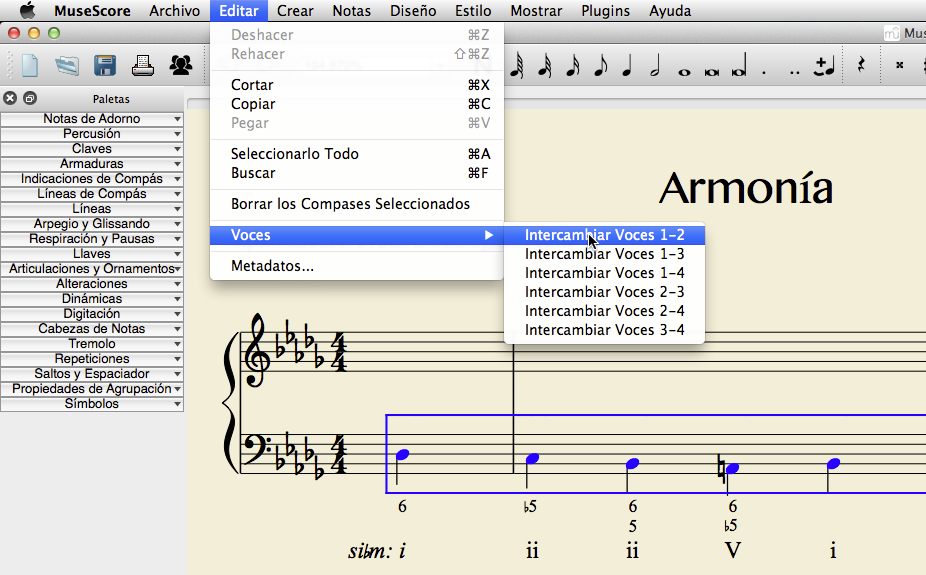Expand the Digitación palette
Viewport: 926px width, 575px height.
coord(92,313)
